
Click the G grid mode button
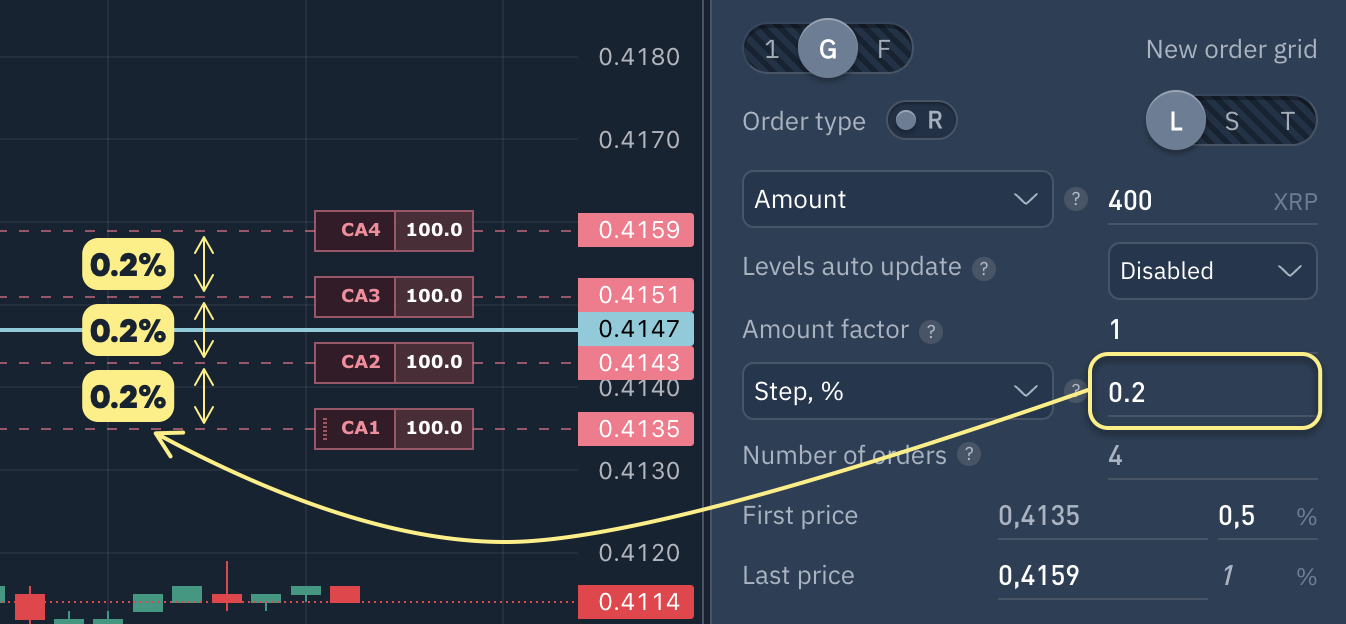(828, 49)
